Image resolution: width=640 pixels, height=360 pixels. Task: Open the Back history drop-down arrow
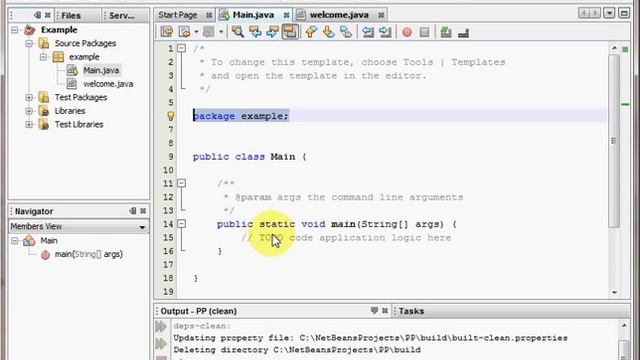tap(196, 32)
